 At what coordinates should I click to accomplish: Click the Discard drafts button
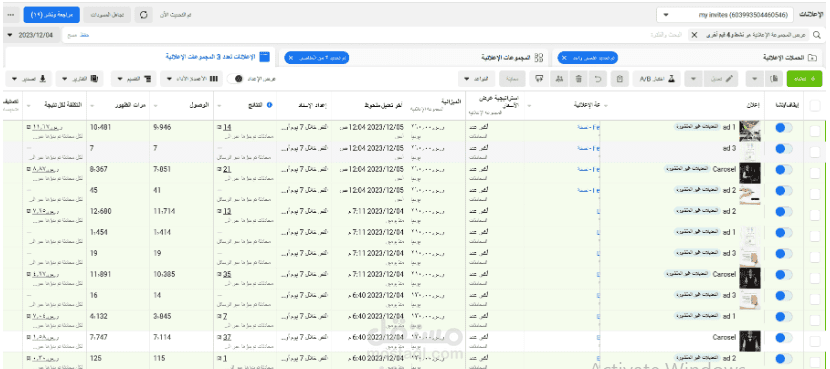coord(106,15)
